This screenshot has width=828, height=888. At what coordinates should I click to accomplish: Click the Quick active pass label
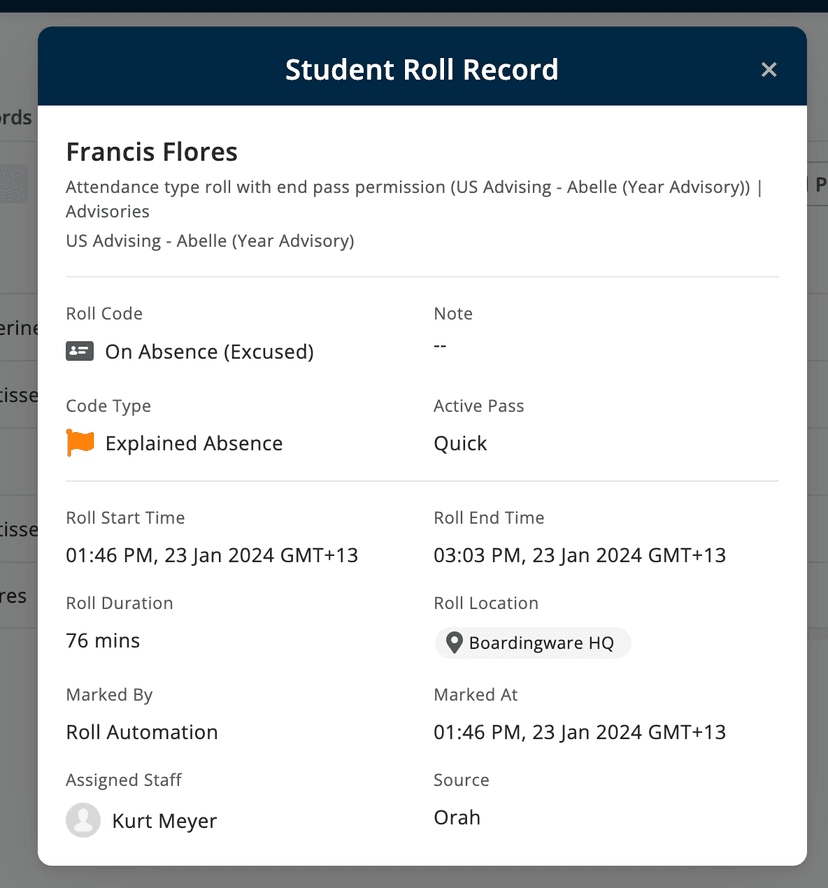tap(460, 443)
